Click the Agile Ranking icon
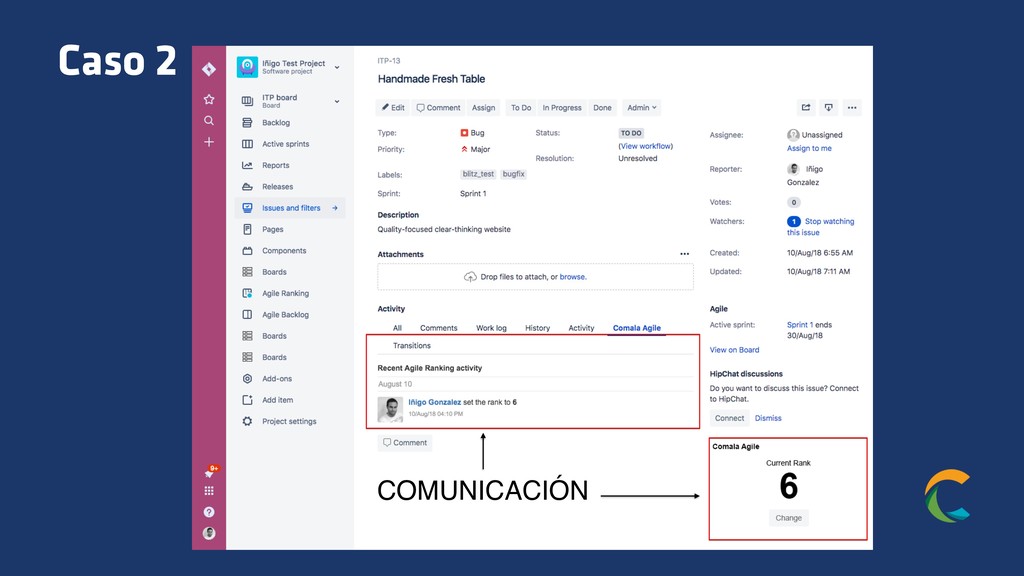Image resolution: width=1024 pixels, height=576 pixels. pos(247,293)
